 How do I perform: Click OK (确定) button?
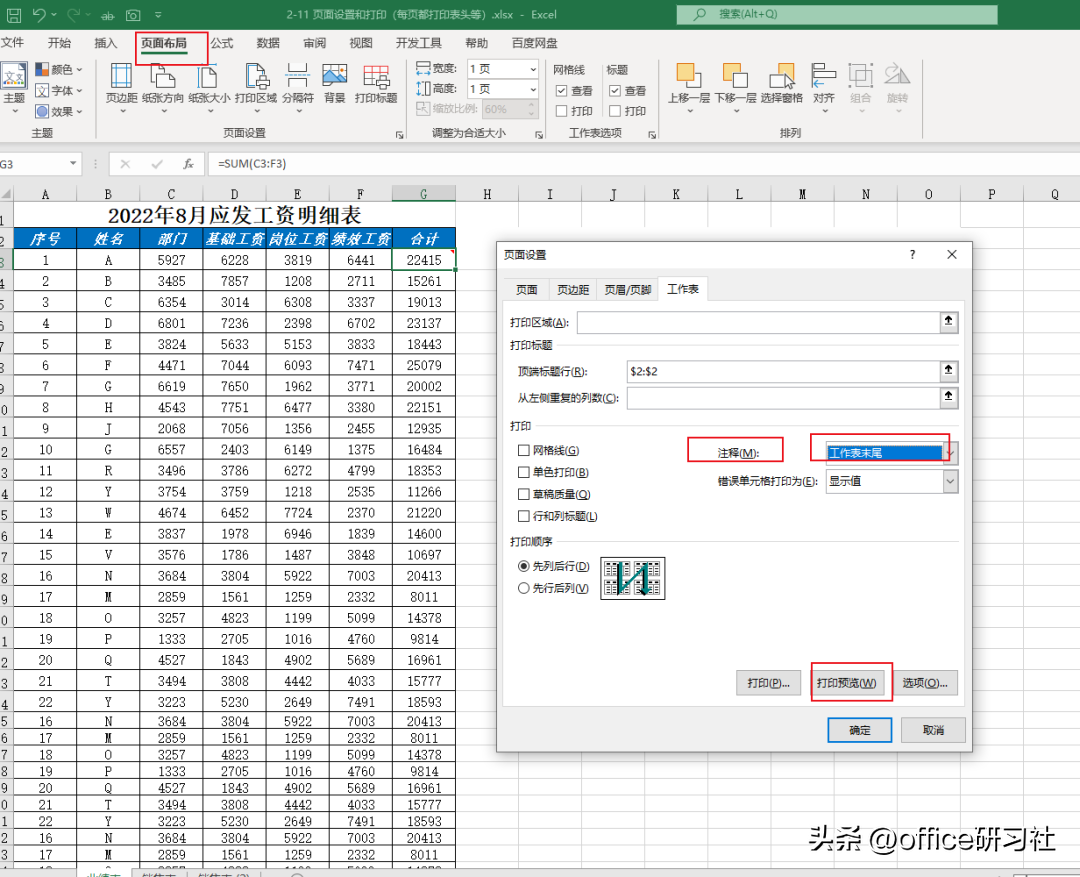(x=860, y=730)
